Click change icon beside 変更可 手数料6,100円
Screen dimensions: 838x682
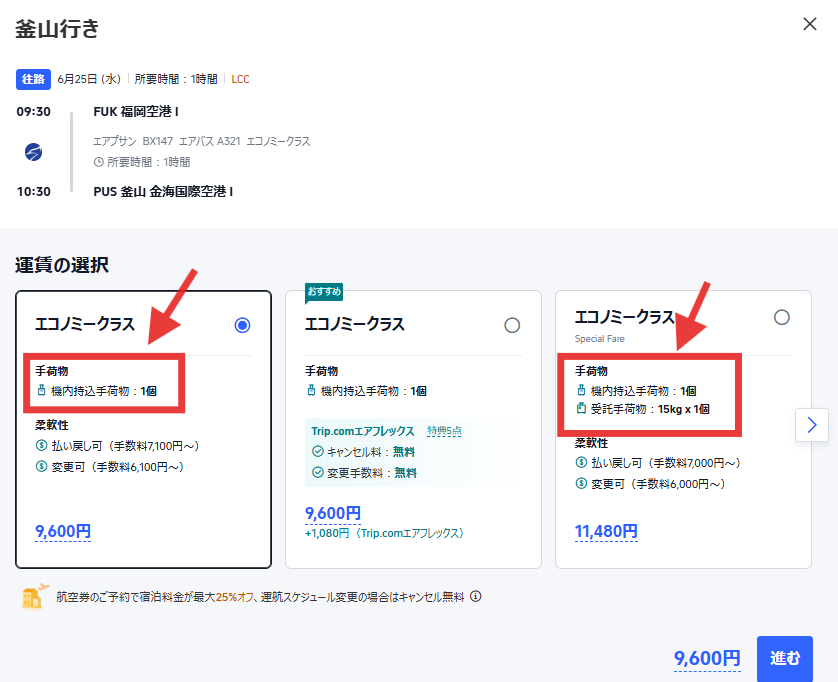coord(42,467)
